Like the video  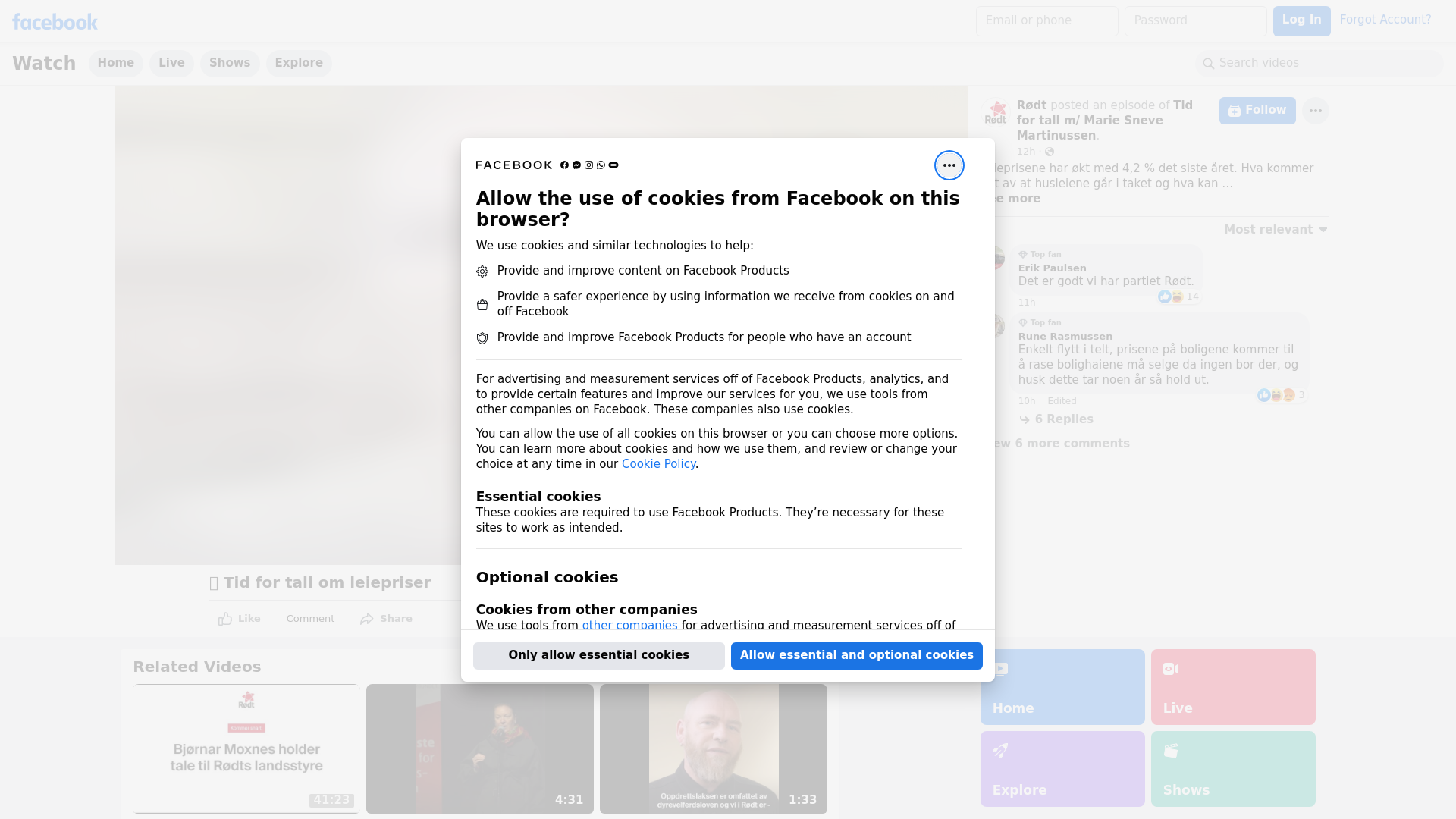(x=239, y=619)
